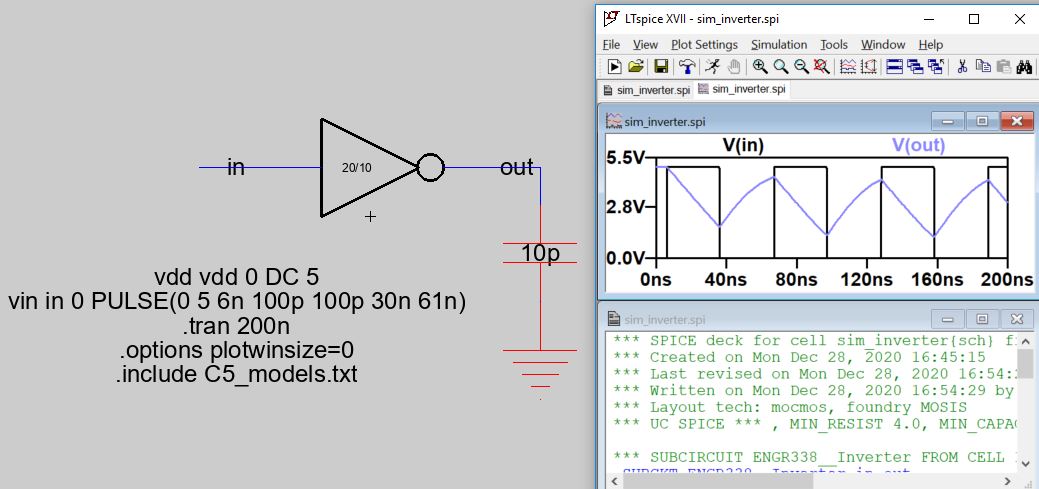Screen dimensions: 1039x489
Task: Click the 5.5V label on the vertical axis
Action: click(x=626, y=158)
